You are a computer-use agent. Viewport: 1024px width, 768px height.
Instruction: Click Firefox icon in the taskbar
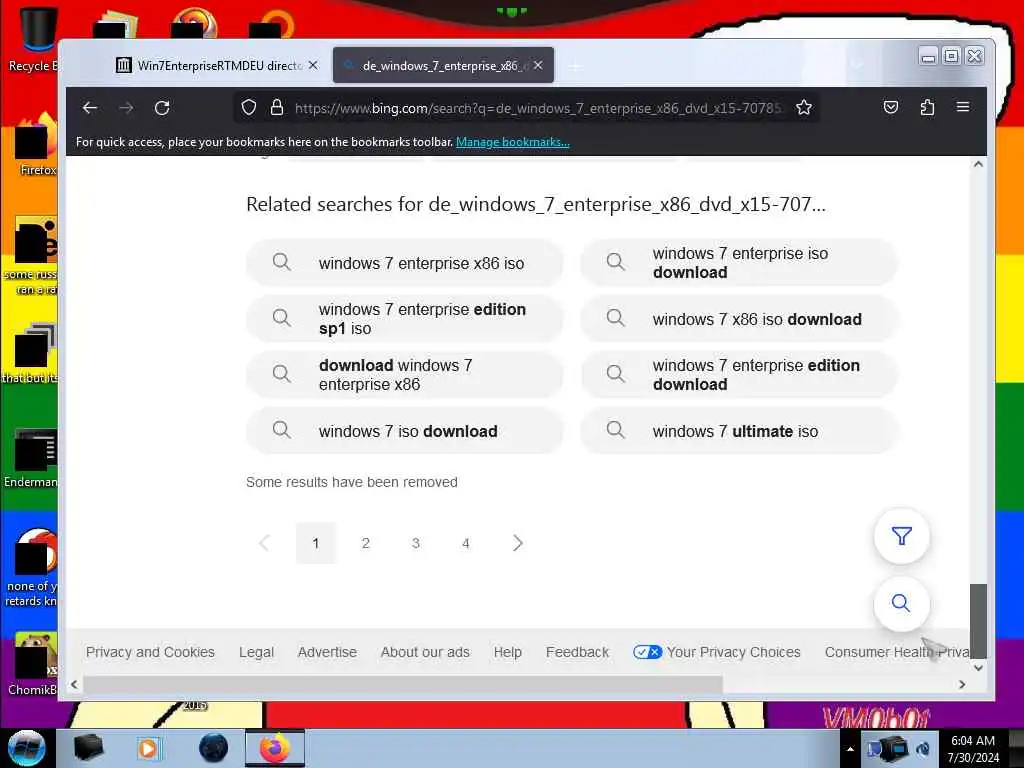(x=275, y=748)
